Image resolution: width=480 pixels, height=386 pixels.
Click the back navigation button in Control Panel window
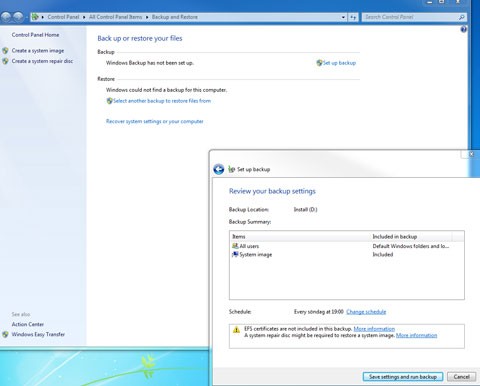click(6, 17)
